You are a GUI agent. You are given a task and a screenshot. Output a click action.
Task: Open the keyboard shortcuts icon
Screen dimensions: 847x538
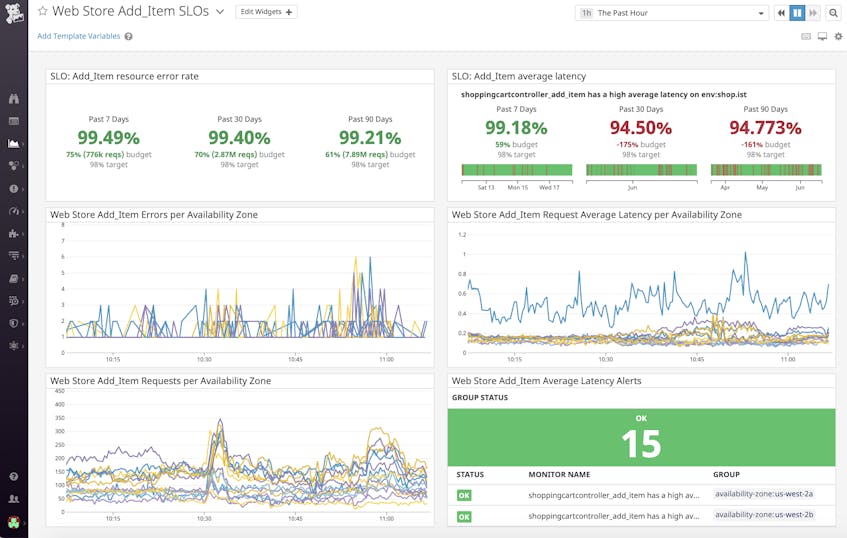806,37
